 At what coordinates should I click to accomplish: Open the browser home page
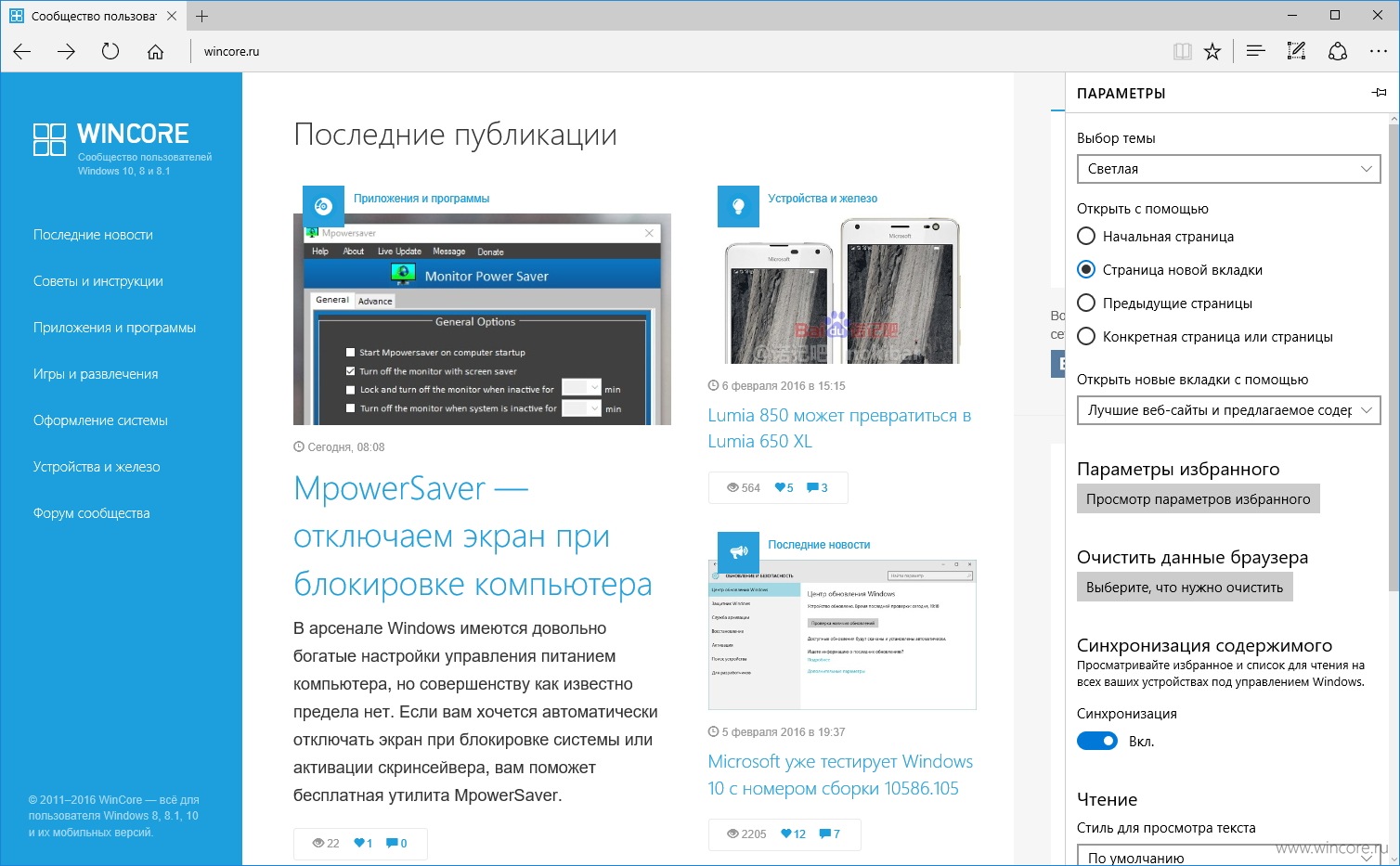155,52
